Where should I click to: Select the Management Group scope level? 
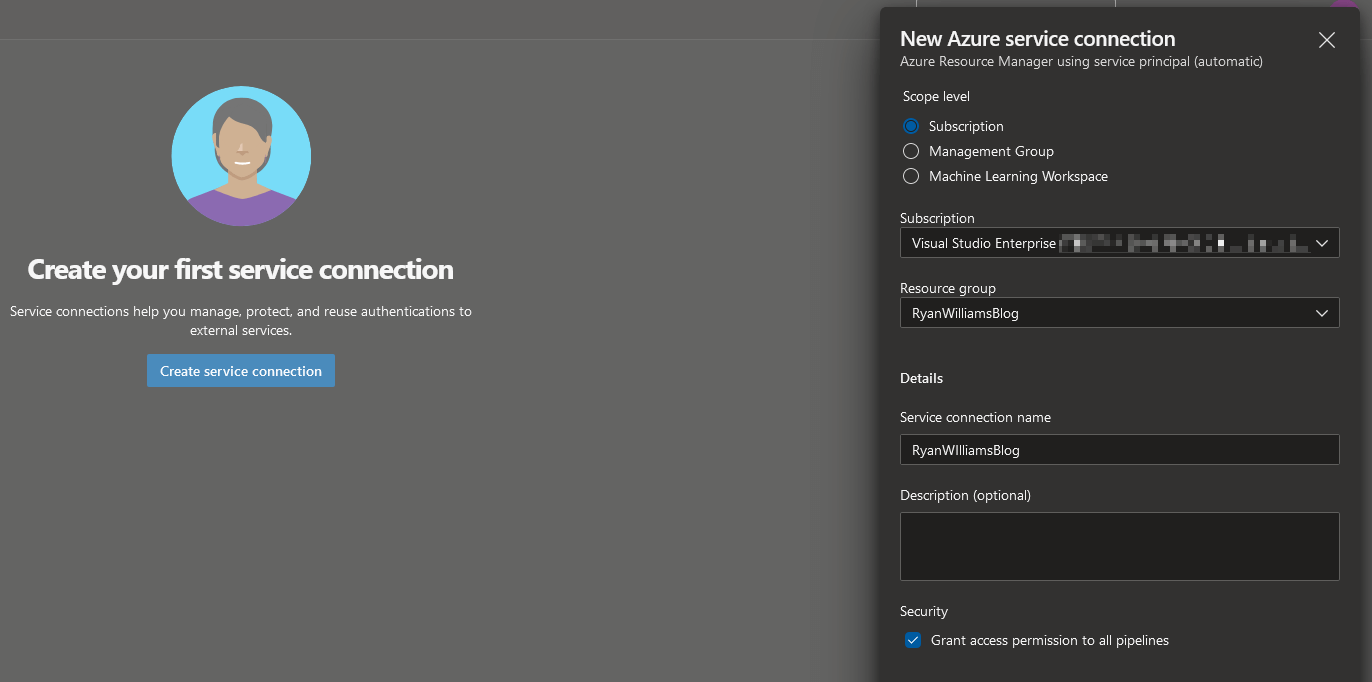click(910, 151)
